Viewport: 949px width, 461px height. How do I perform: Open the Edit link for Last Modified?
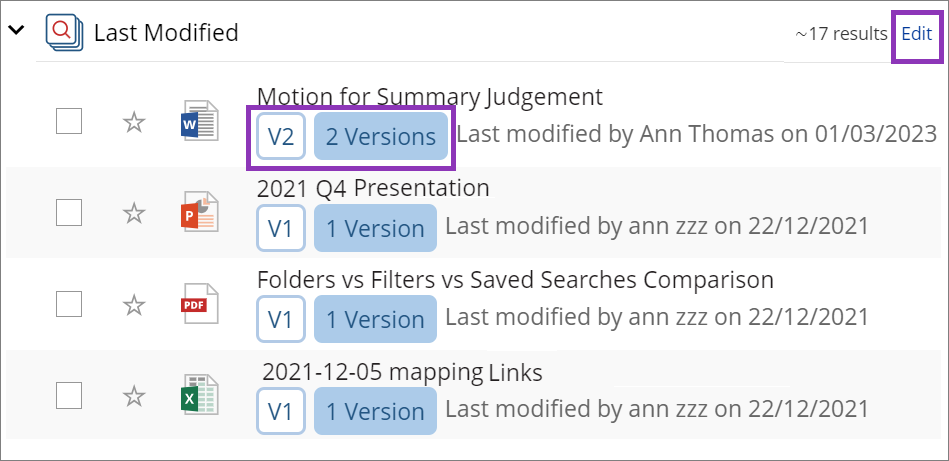pyautogui.click(x=916, y=33)
